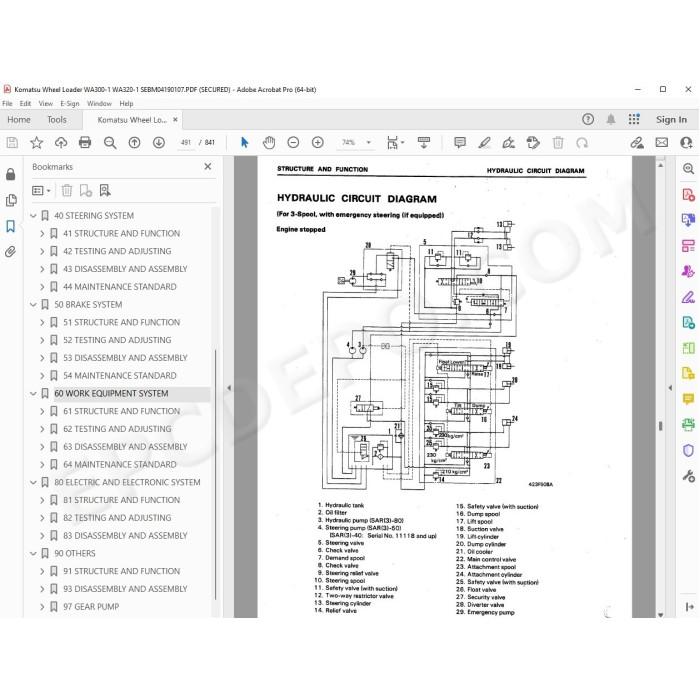Open the attachments paperclip panel

[10, 252]
